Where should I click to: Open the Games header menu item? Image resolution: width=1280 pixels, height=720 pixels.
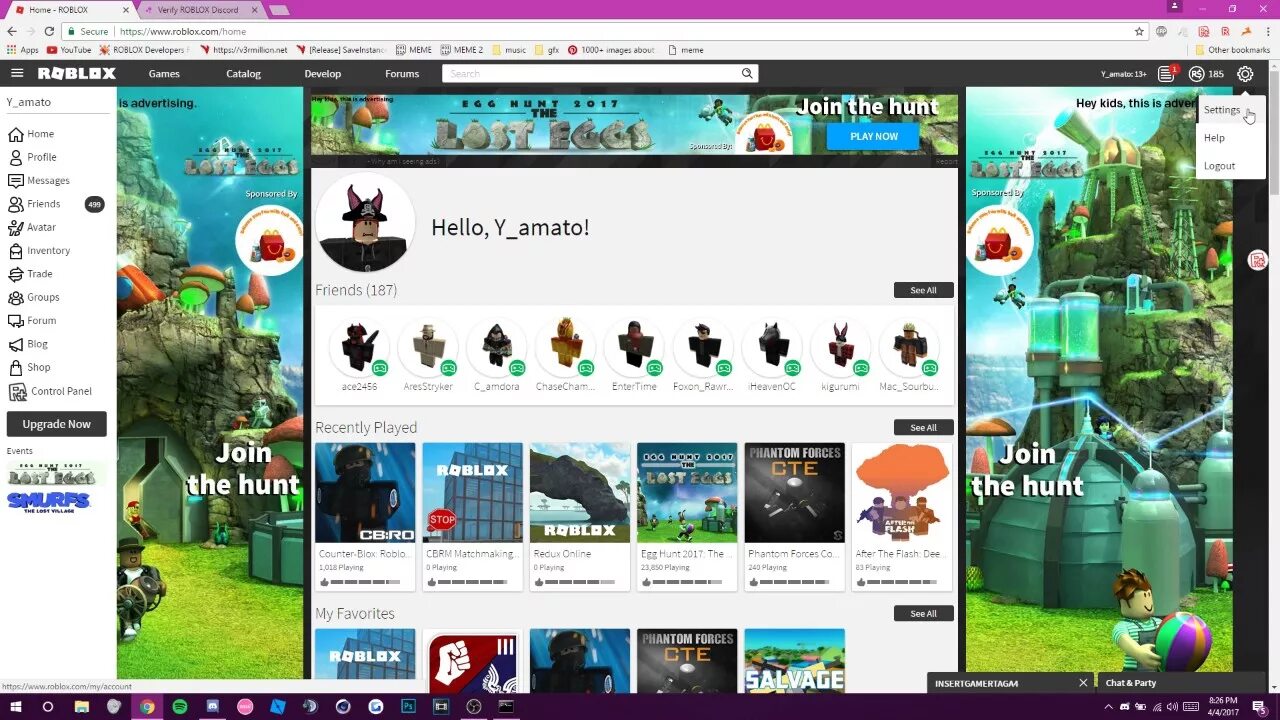click(164, 74)
